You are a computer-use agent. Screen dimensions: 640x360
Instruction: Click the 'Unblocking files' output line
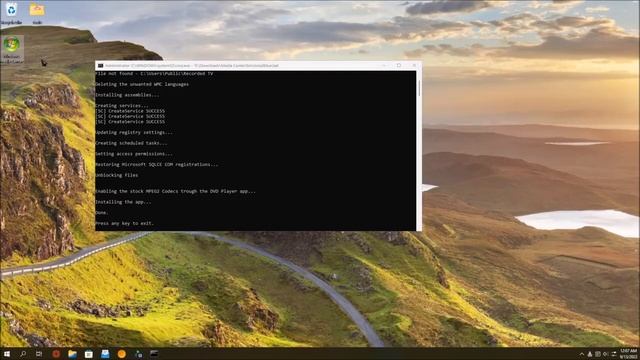[x=117, y=175]
